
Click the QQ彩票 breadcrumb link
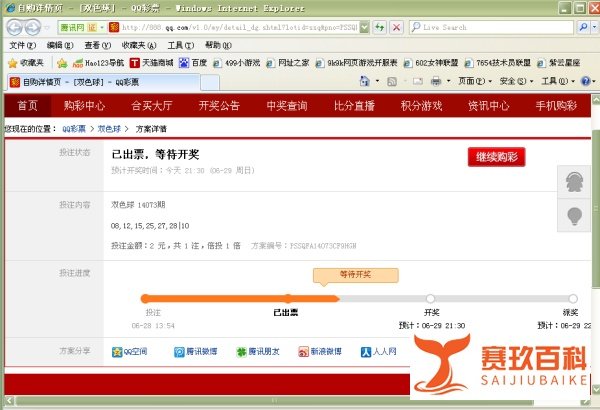point(74,129)
